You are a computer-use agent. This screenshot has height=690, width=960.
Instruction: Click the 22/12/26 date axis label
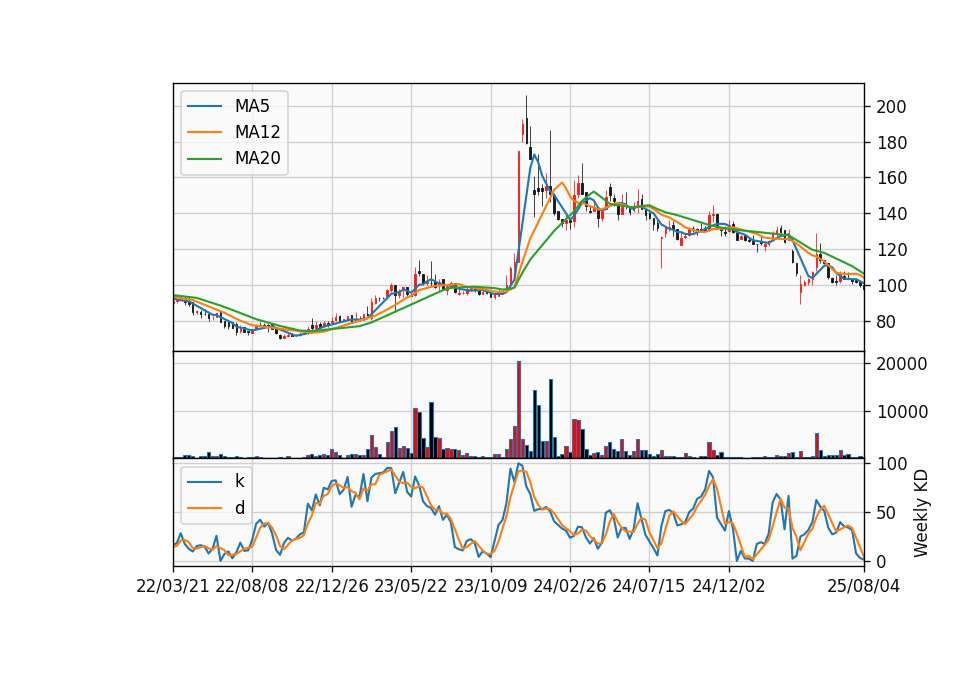pos(332,586)
